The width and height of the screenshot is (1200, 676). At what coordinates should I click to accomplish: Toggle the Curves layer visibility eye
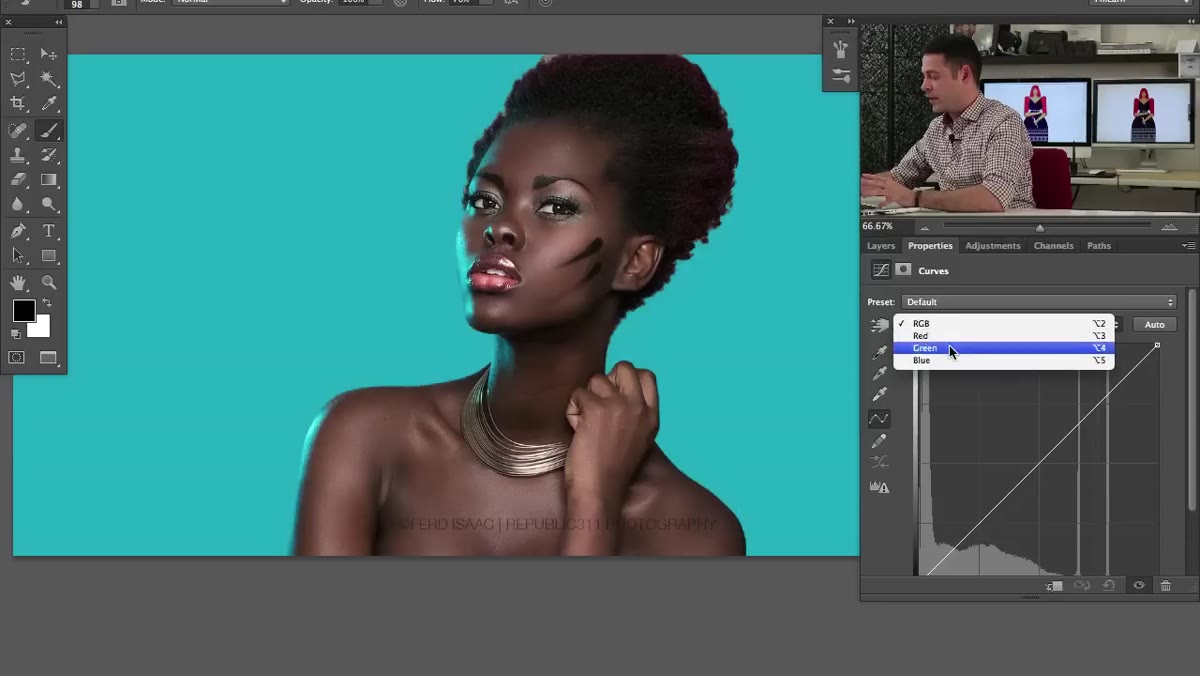coord(1138,586)
